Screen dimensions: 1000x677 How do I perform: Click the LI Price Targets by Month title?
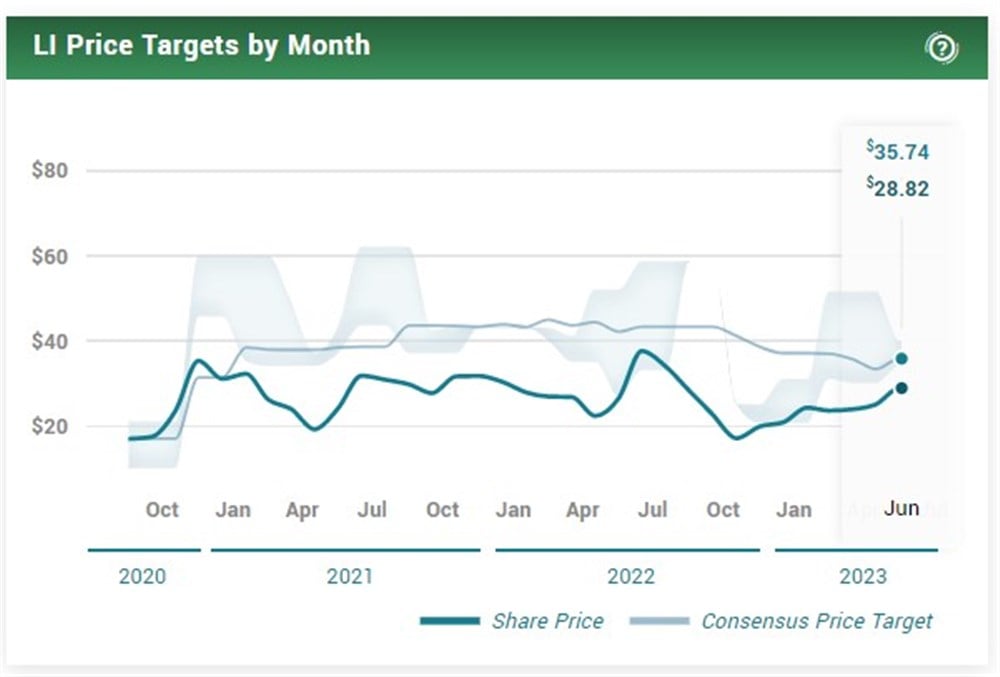pyautogui.click(x=201, y=45)
